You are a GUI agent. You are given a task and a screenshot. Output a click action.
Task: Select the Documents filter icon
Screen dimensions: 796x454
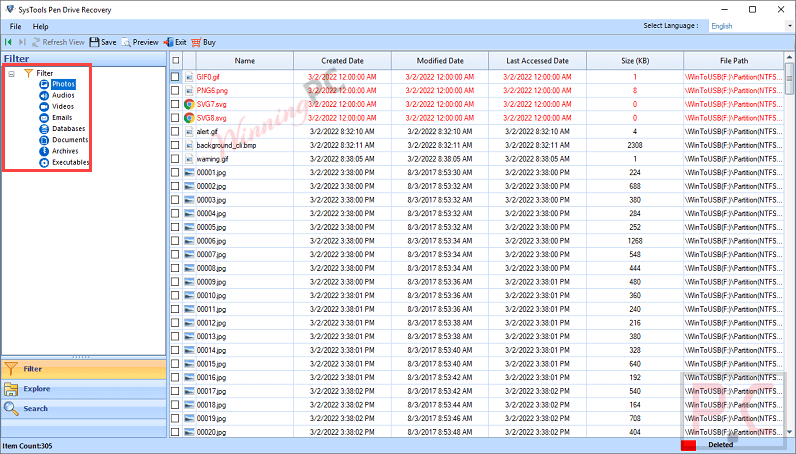44,140
